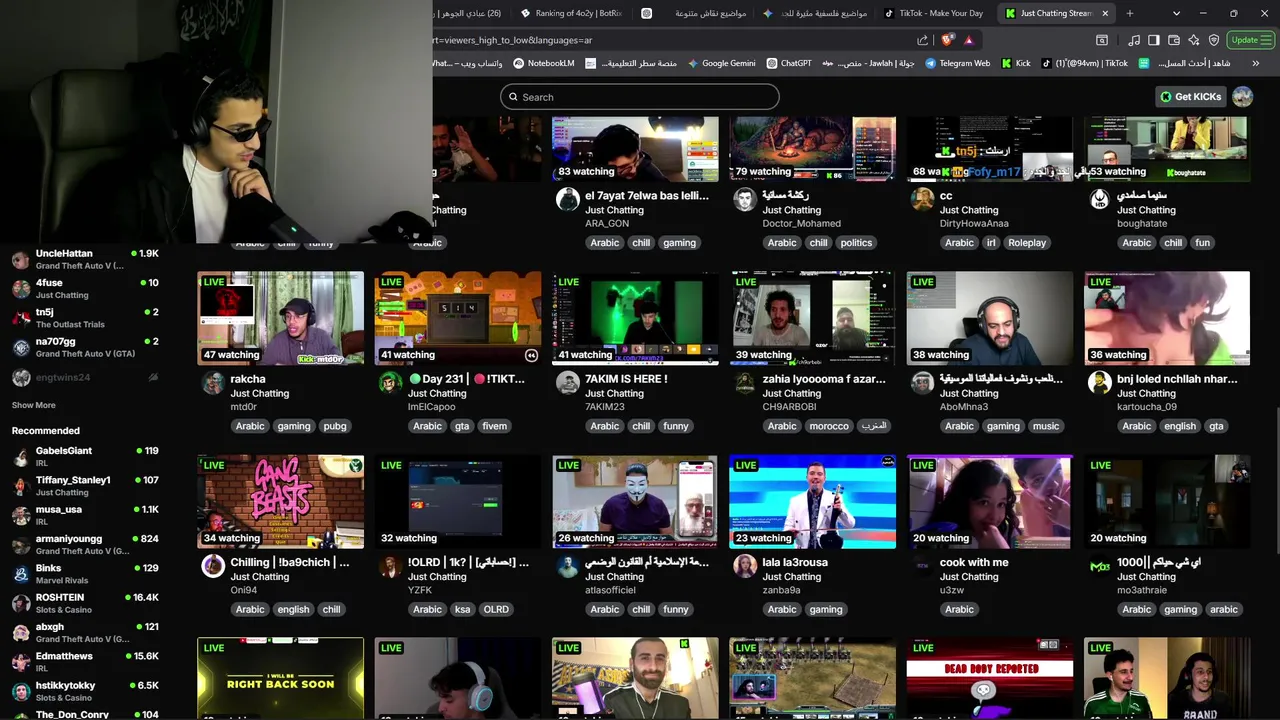The image size is (1280, 720).
Task: Open the mo3athraie streamer avatar
Action: [1099, 566]
